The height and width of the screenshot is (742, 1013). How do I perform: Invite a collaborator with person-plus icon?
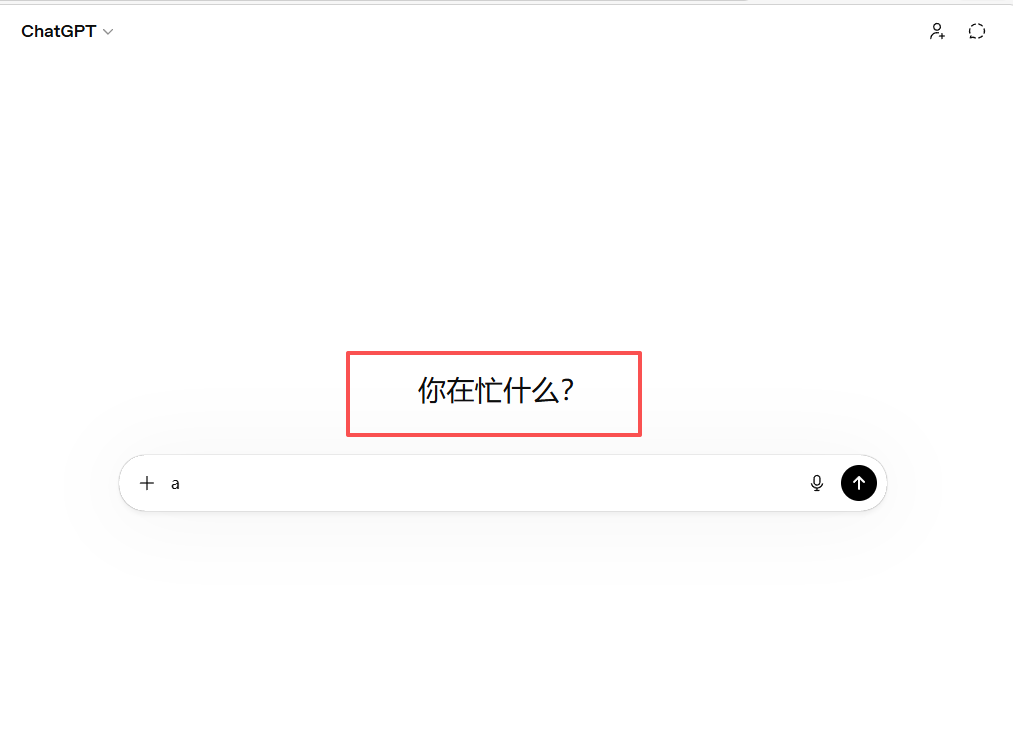[x=937, y=31]
